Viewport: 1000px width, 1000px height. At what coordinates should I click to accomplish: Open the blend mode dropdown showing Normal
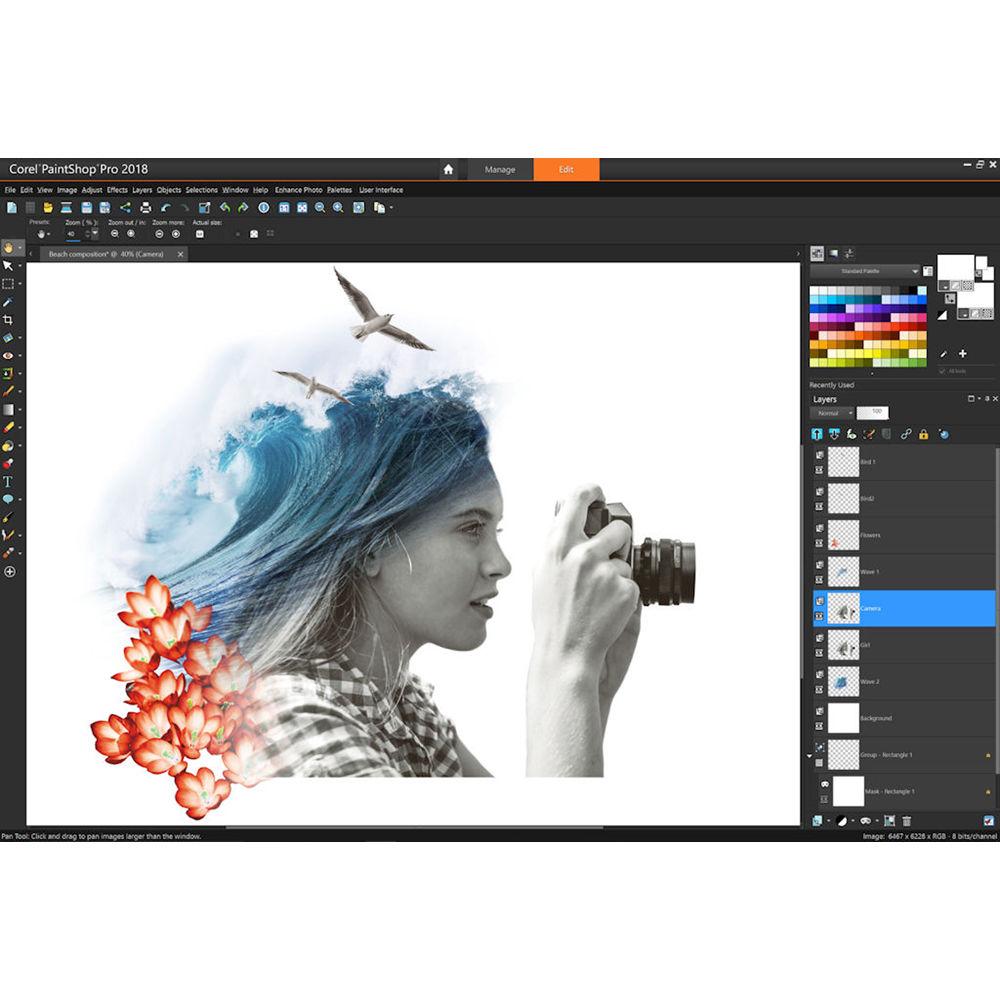(x=835, y=413)
